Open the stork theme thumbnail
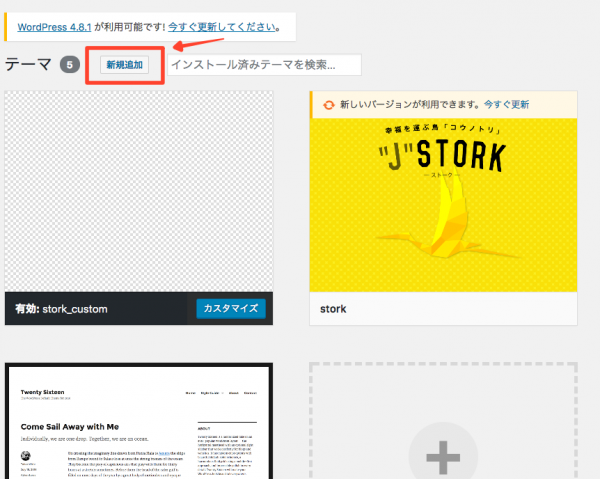The width and height of the screenshot is (600, 479). point(443,205)
